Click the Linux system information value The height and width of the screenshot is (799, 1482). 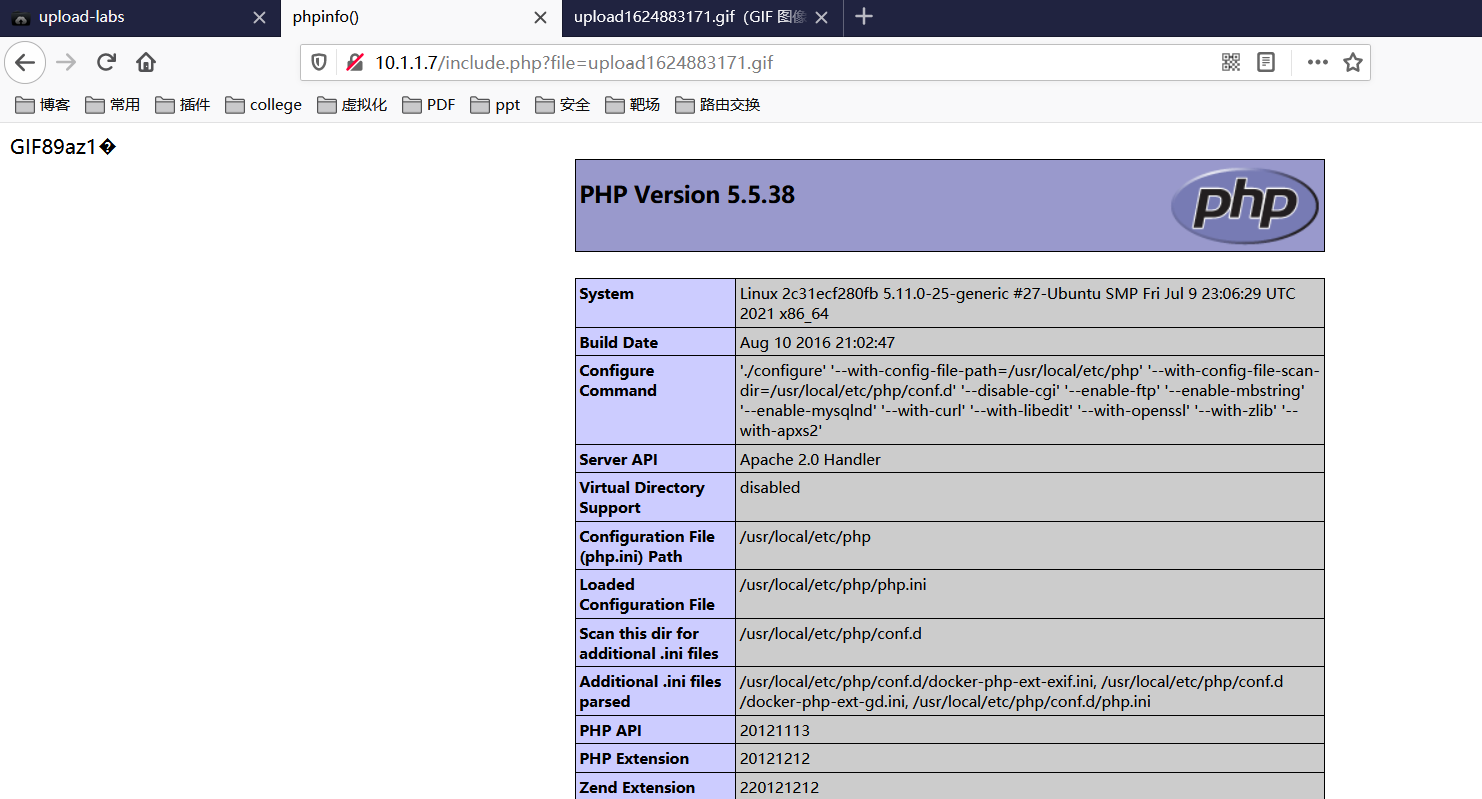pyautogui.click(x=1017, y=303)
